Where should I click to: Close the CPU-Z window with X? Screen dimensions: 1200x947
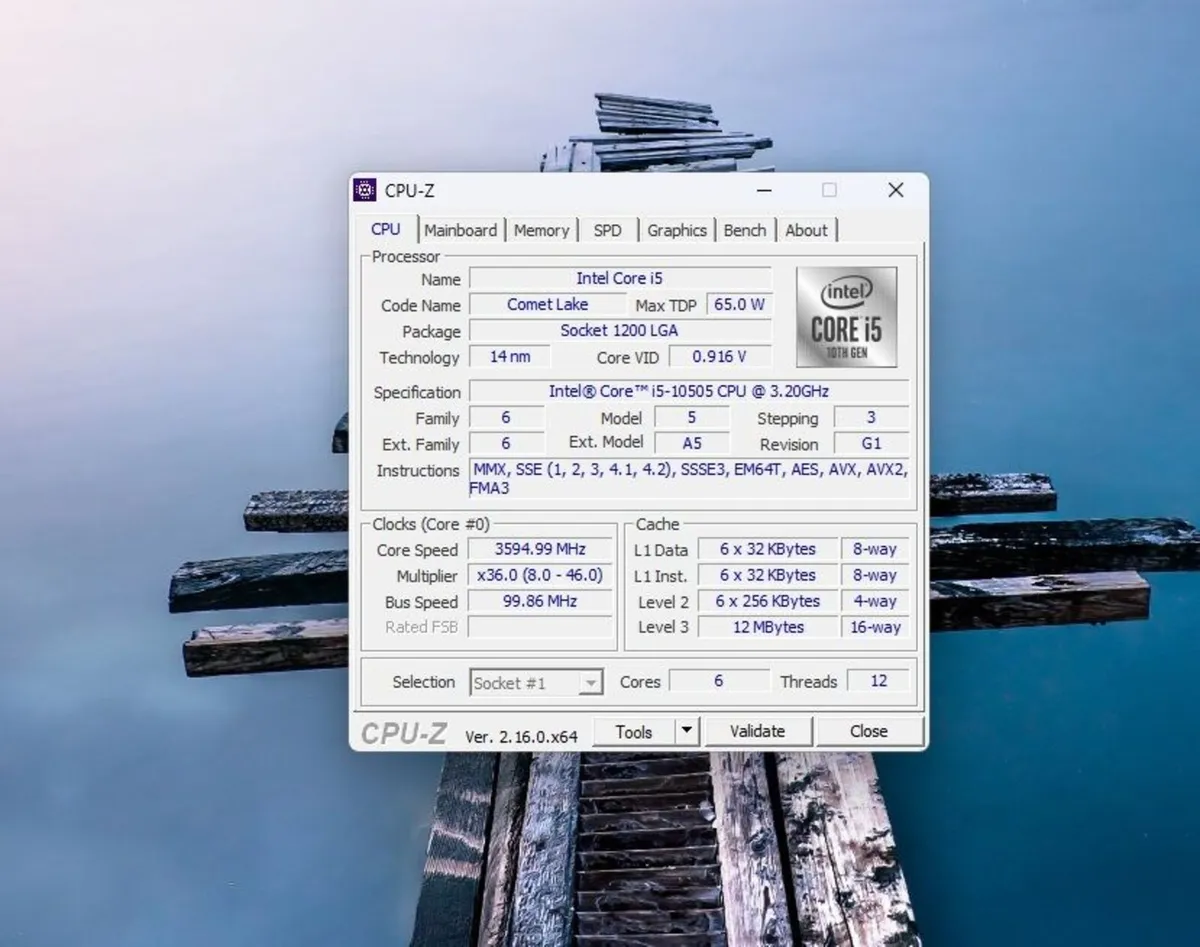tap(896, 190)
